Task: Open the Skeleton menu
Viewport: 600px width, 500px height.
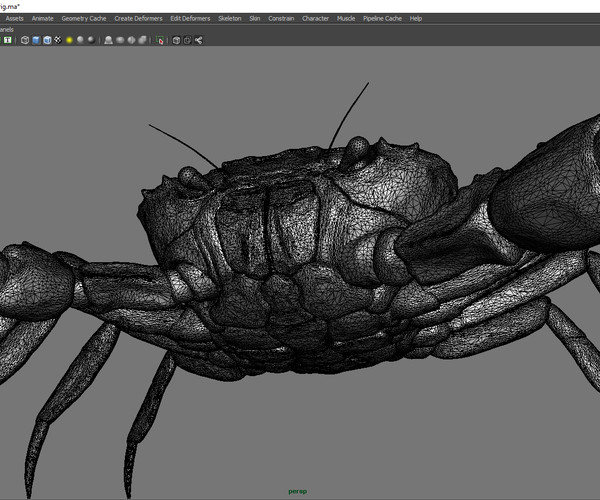Action: tap(230, 18)
